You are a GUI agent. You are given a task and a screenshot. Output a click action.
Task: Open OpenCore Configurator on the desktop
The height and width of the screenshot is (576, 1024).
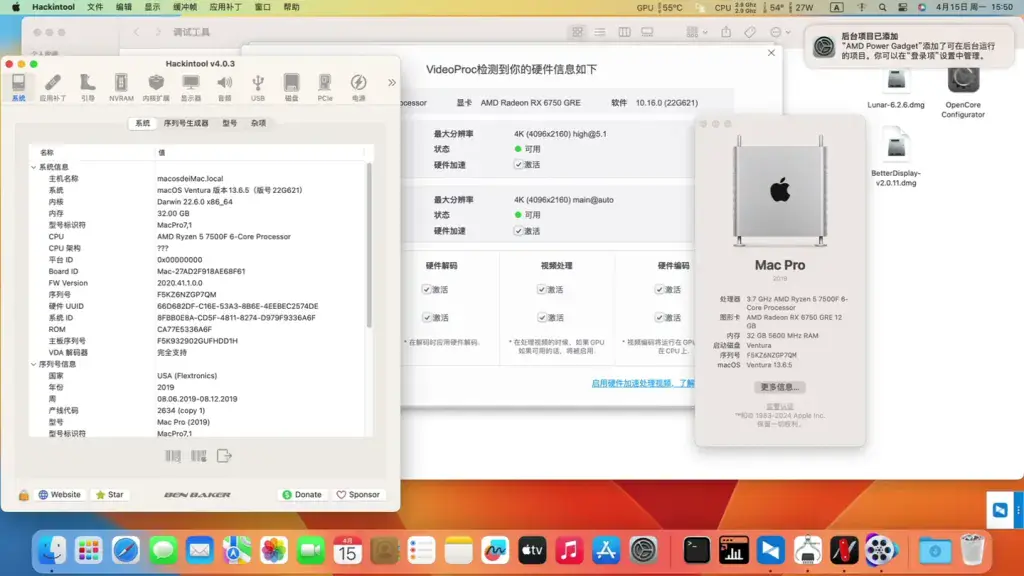[x=963, y=91]
